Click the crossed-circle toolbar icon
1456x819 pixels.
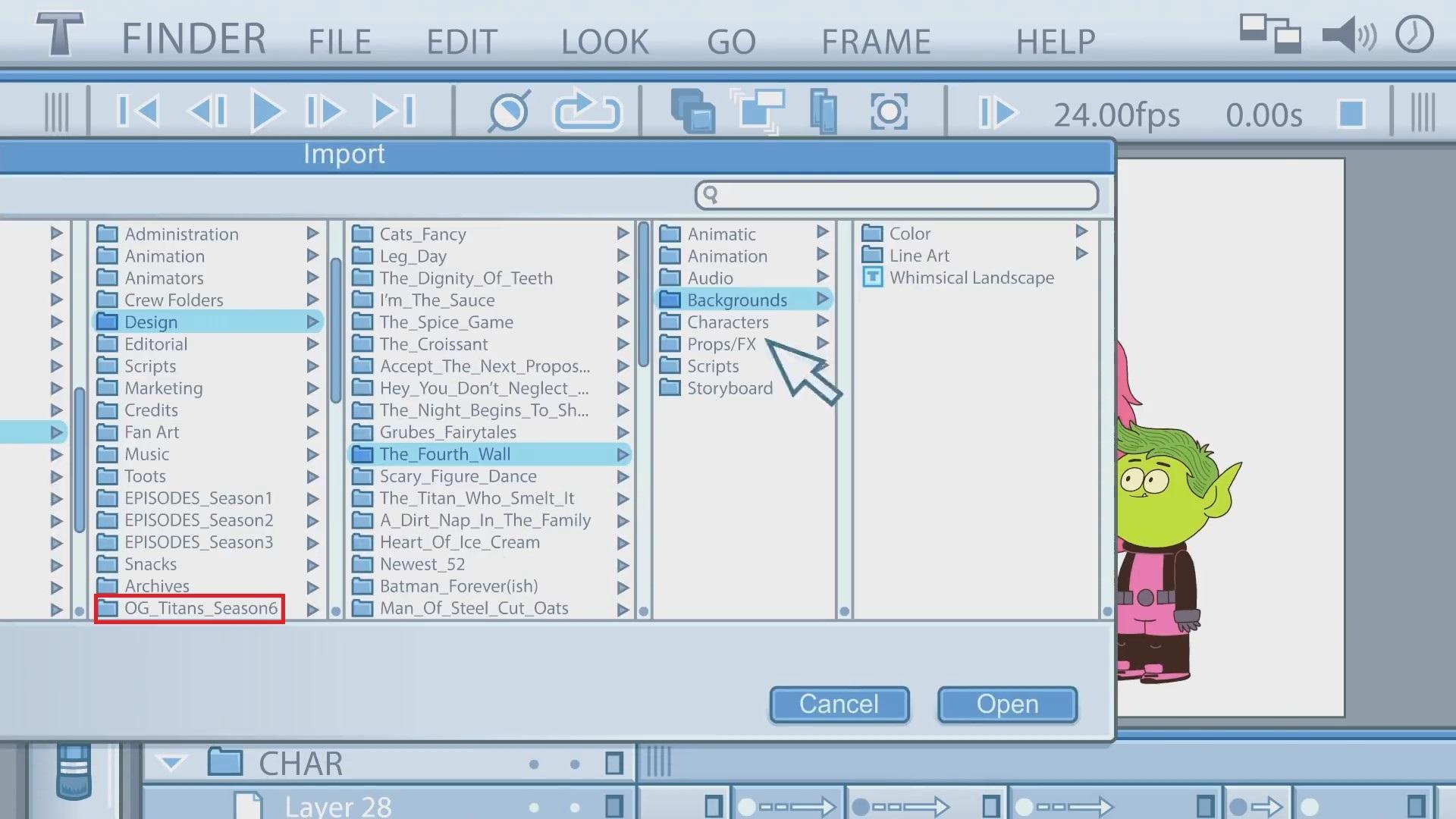pyautogui.click(x=509, y=111)
